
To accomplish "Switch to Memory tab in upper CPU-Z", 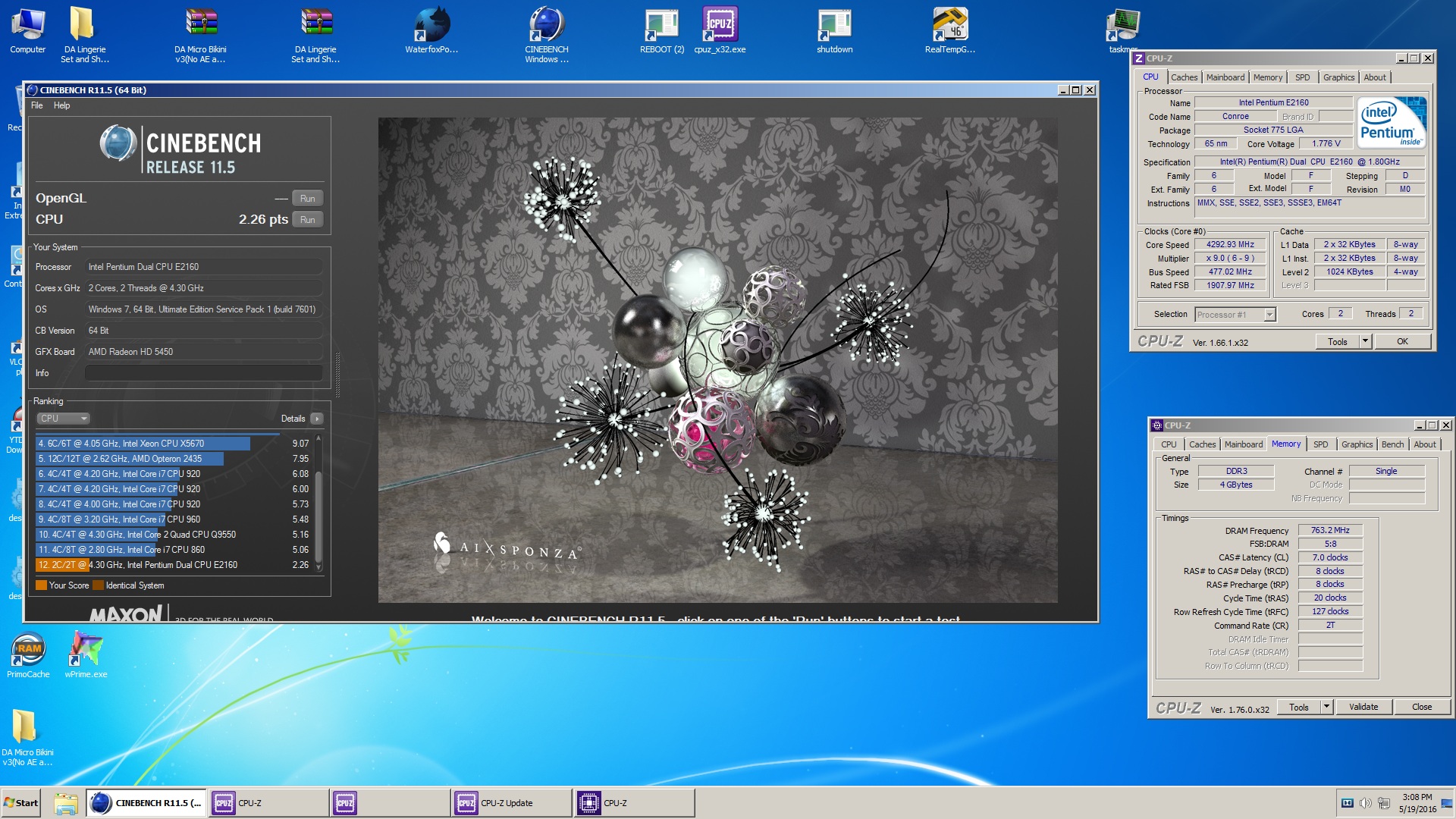I will point(1268,77).
